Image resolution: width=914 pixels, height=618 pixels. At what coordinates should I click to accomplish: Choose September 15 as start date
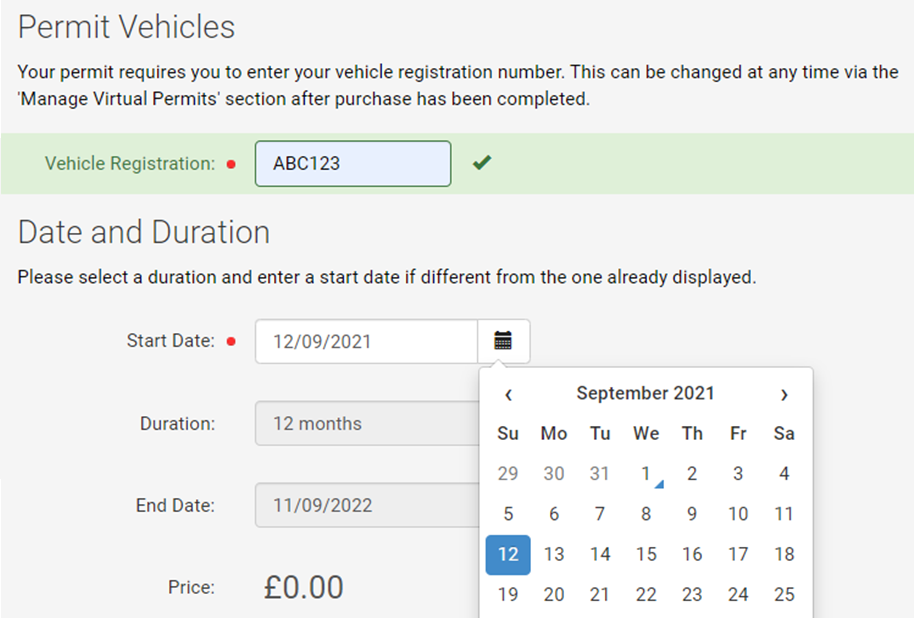click(x=646, y=554)
